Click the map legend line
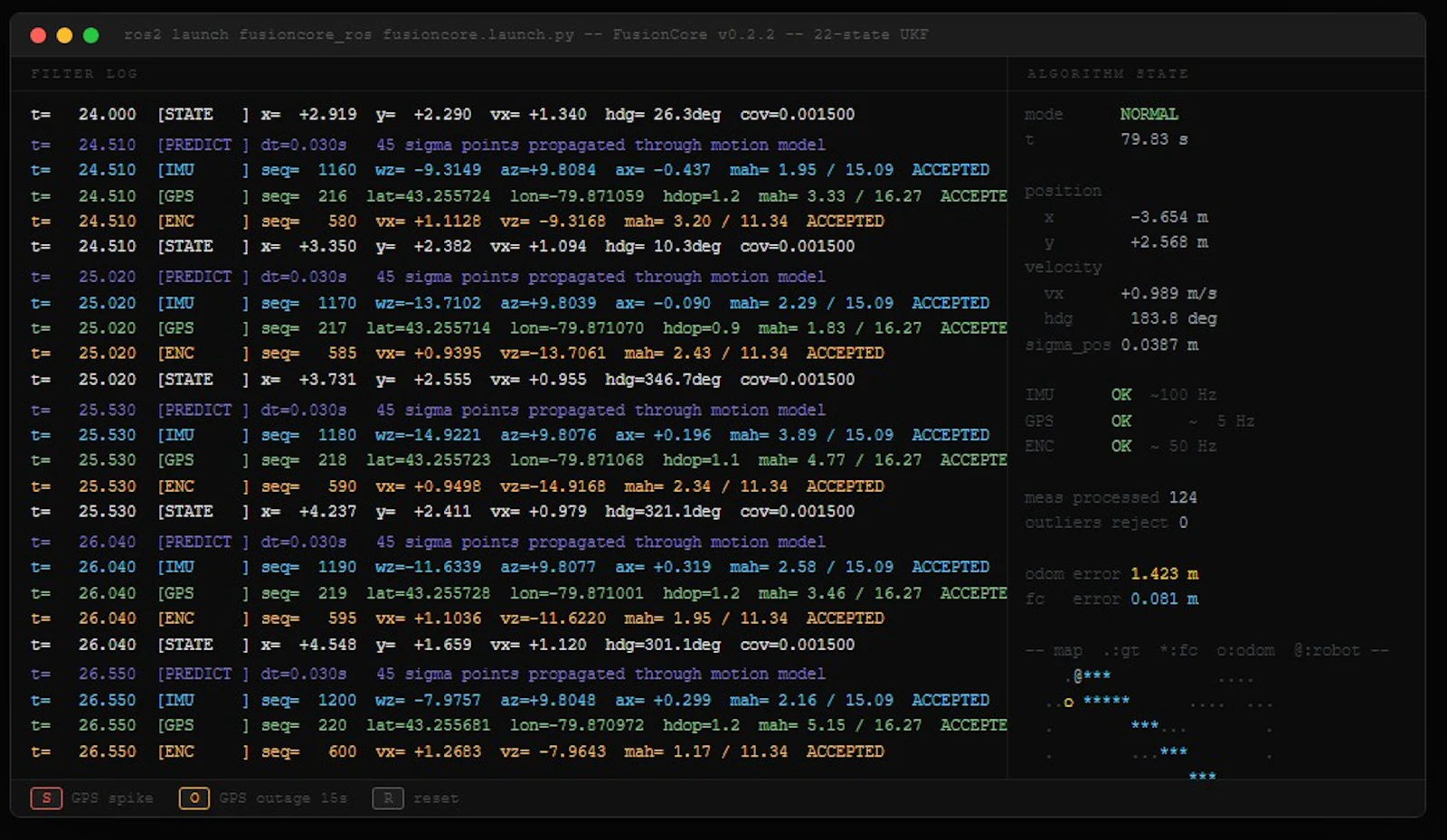The height and width of the screenshot is (840, 1447). (x=1207, y=651)
